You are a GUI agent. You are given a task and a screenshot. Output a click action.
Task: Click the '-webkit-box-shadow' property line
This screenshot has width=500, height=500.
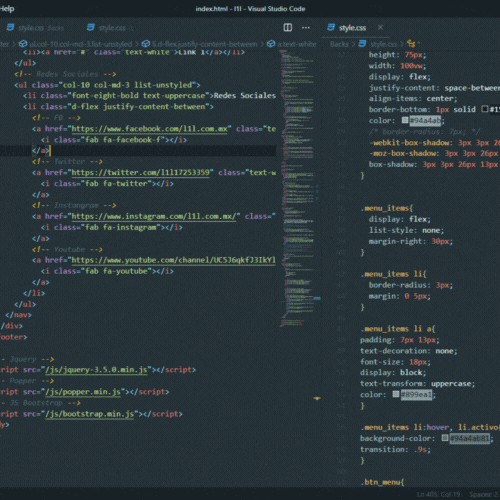coord(434,143)
